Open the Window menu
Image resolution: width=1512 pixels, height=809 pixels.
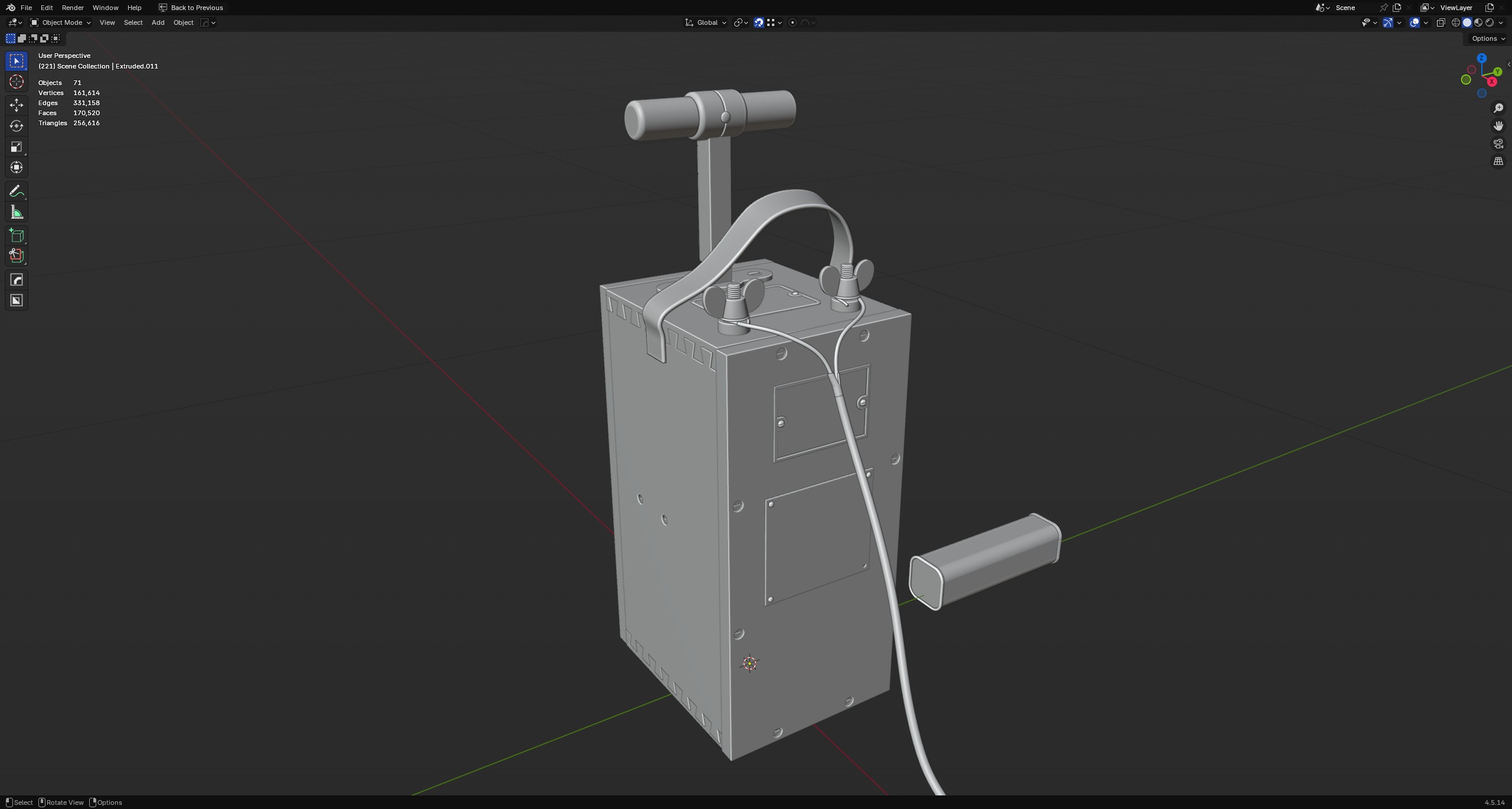(105, 8)
